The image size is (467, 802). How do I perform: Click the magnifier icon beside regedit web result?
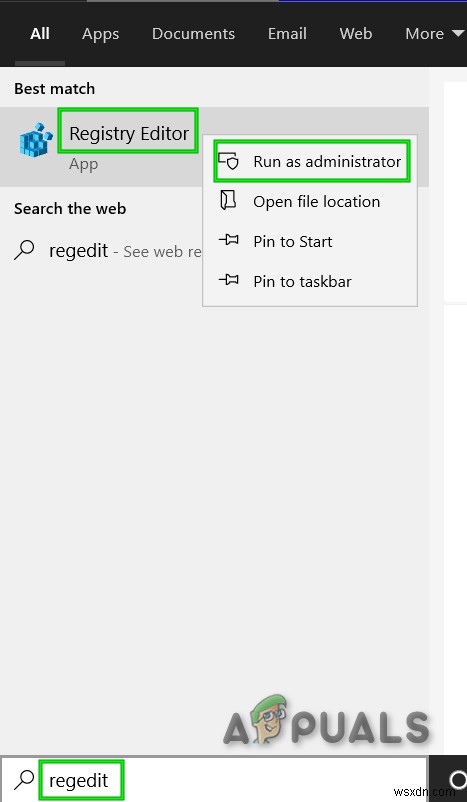(x=25, y=251)
